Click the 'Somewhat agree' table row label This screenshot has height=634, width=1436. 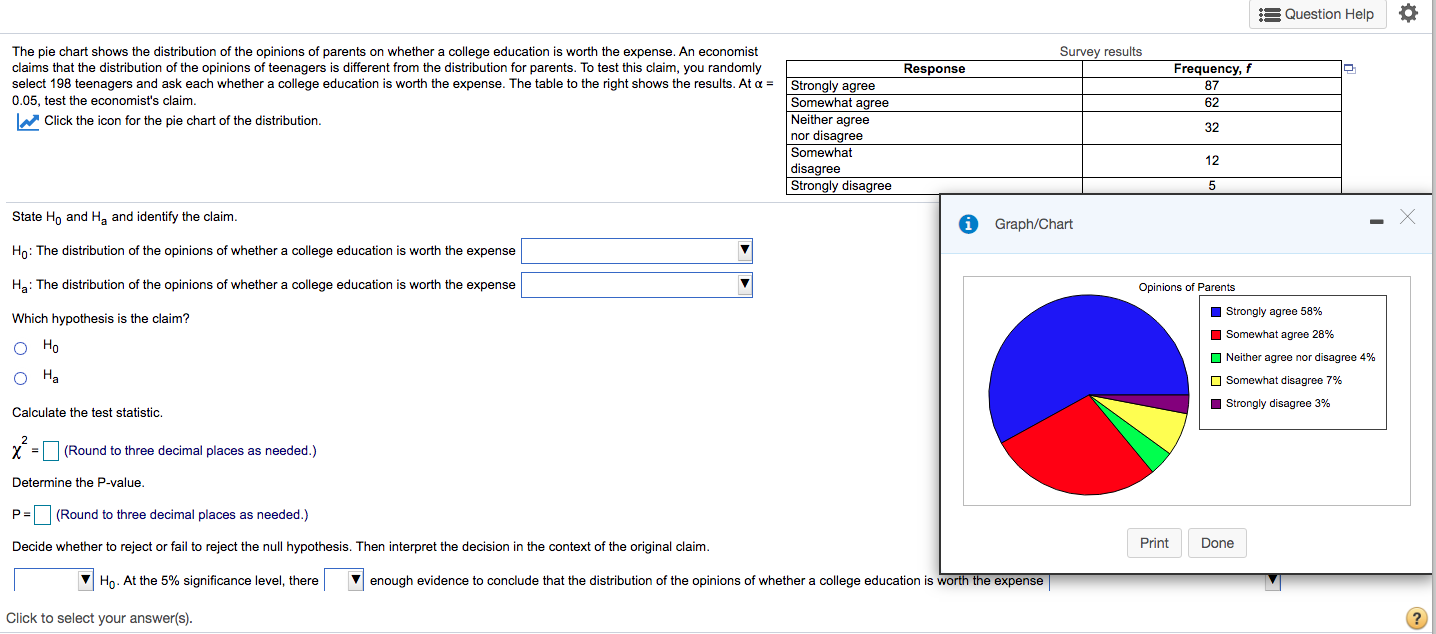point(839,103)
